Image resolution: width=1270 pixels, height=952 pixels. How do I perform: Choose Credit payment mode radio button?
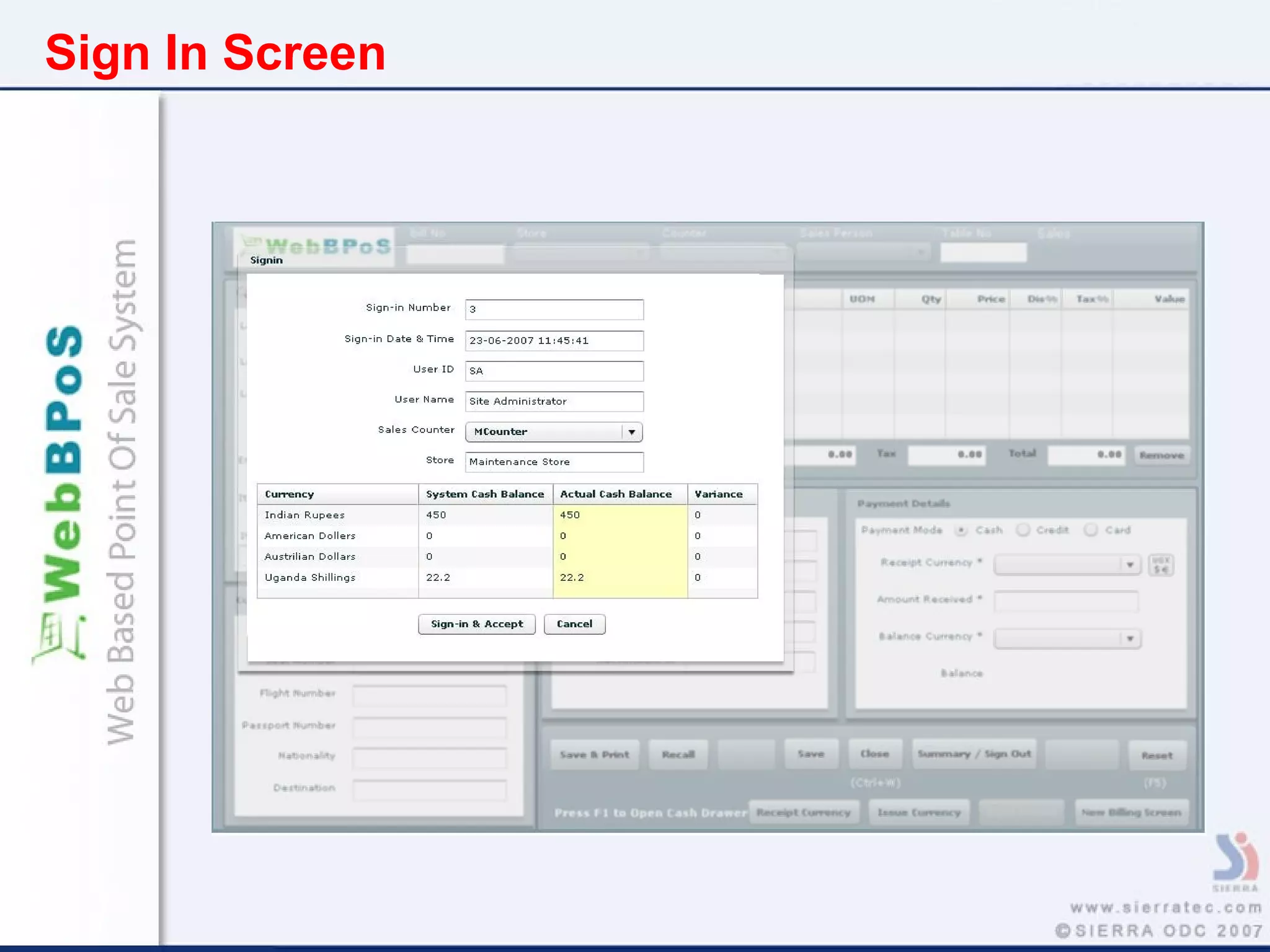[x=1023, y=530]
